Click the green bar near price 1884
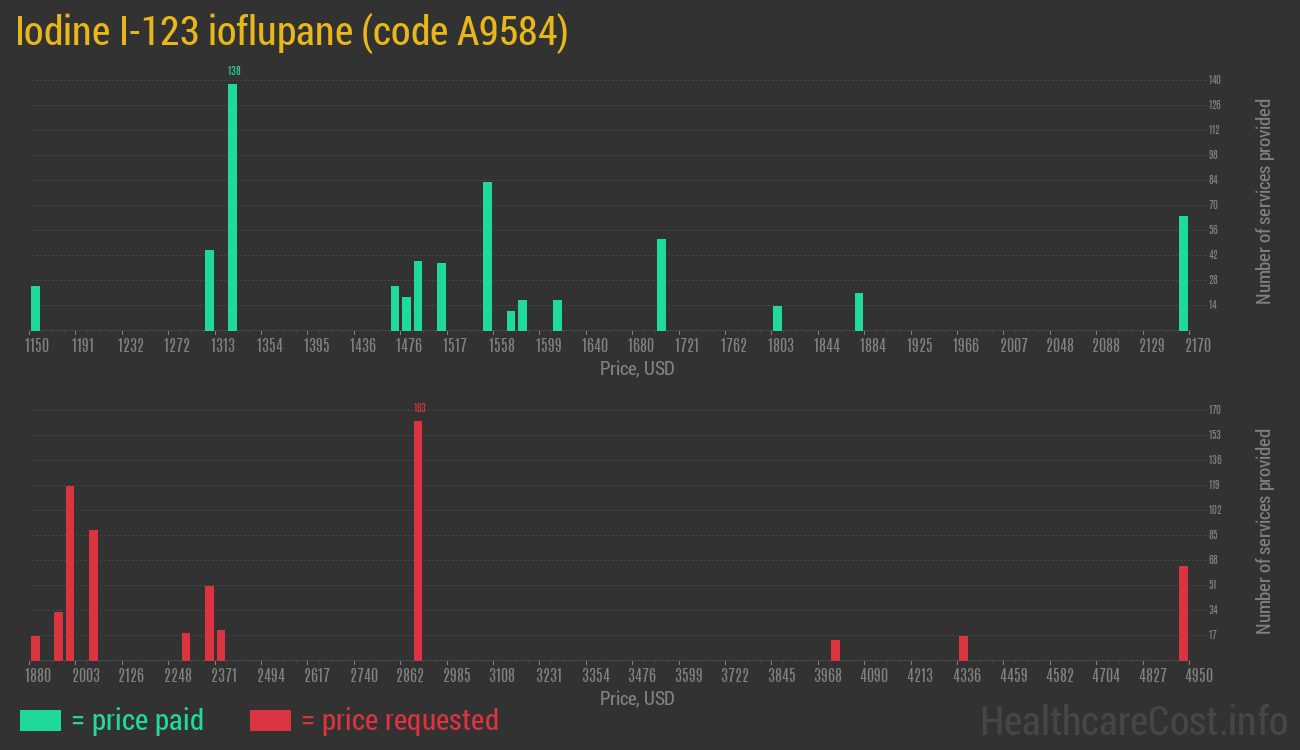The height and width of the screenshot is (750, 1300). tap(859, 311)
